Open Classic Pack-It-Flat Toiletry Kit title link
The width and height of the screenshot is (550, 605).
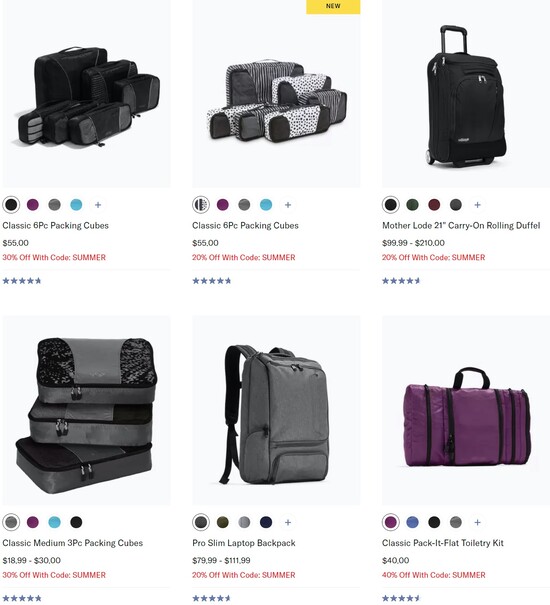click(x=443, y=543)
